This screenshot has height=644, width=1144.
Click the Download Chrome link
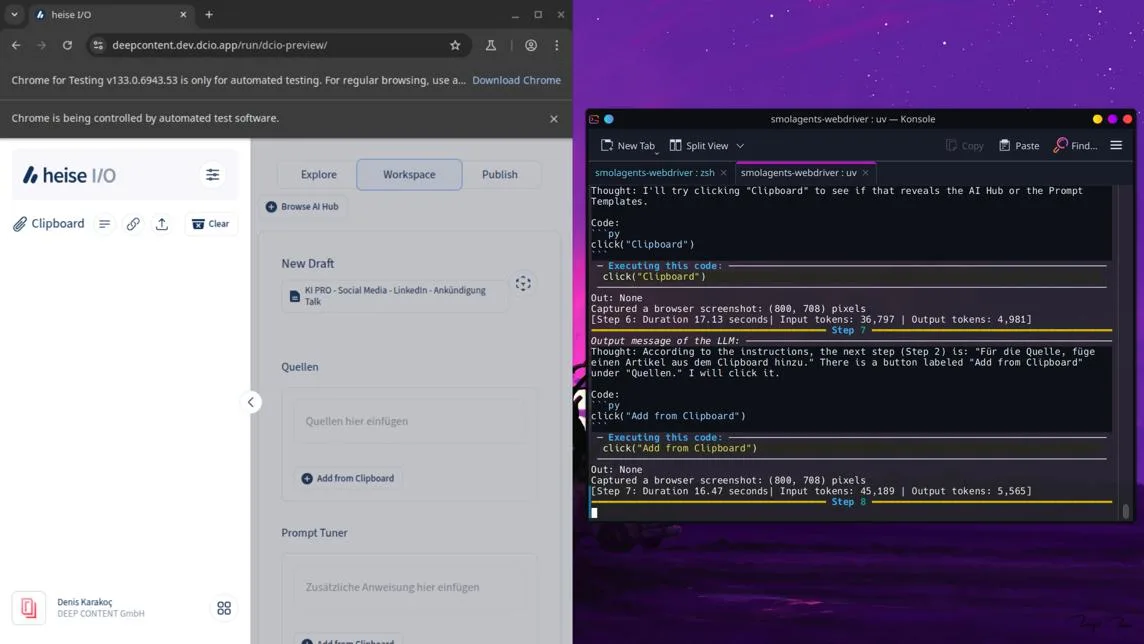[516, 80]
